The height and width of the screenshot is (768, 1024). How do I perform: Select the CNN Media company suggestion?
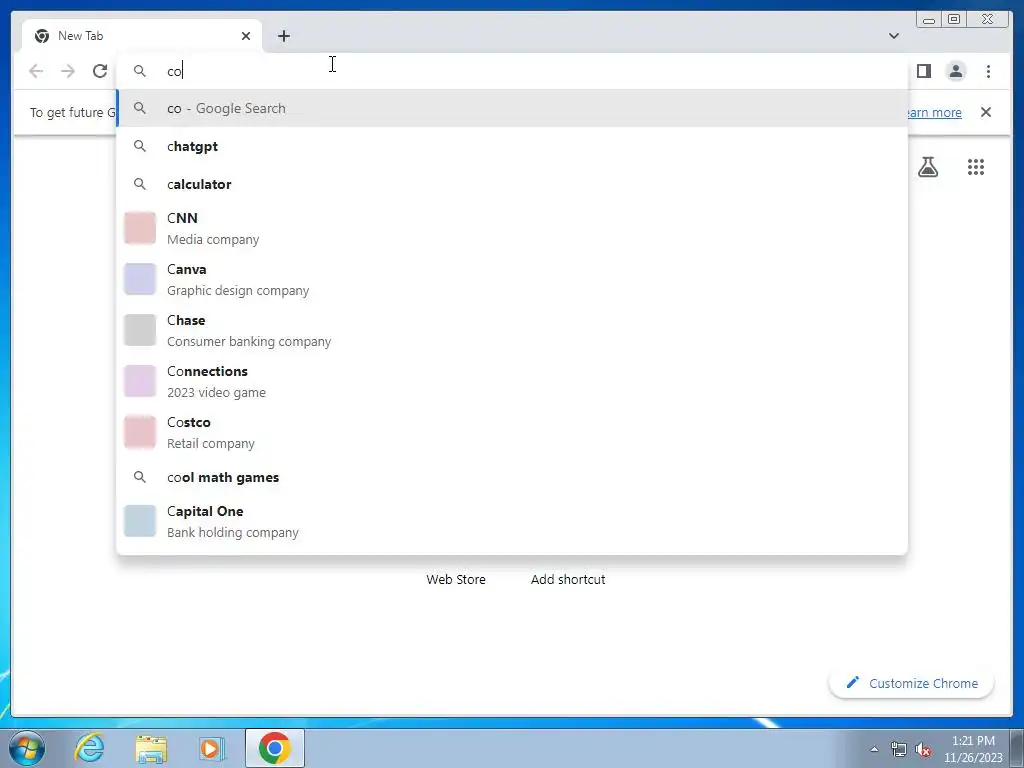click(x=512, y=228)
